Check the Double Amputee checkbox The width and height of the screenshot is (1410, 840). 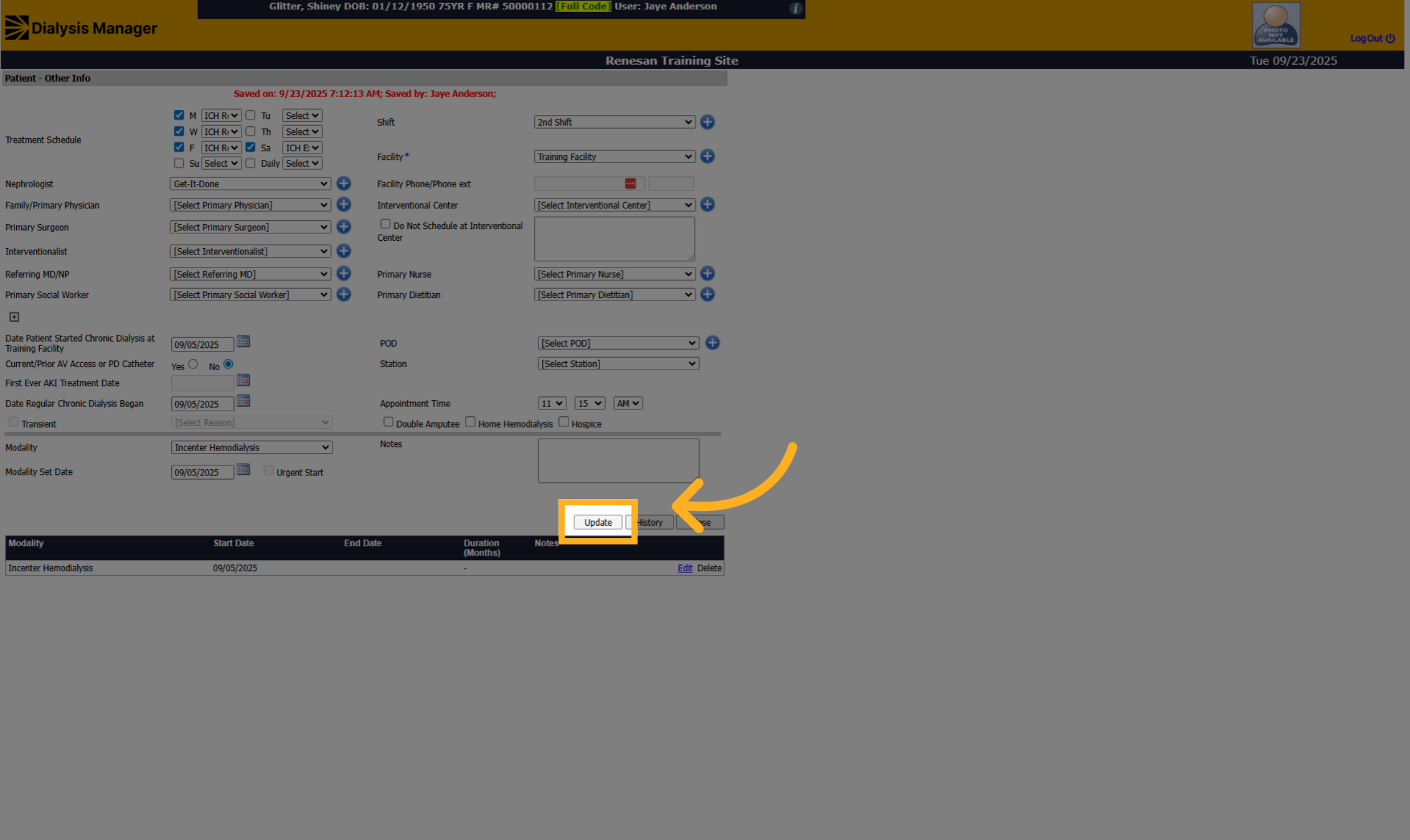pos(388,422)
